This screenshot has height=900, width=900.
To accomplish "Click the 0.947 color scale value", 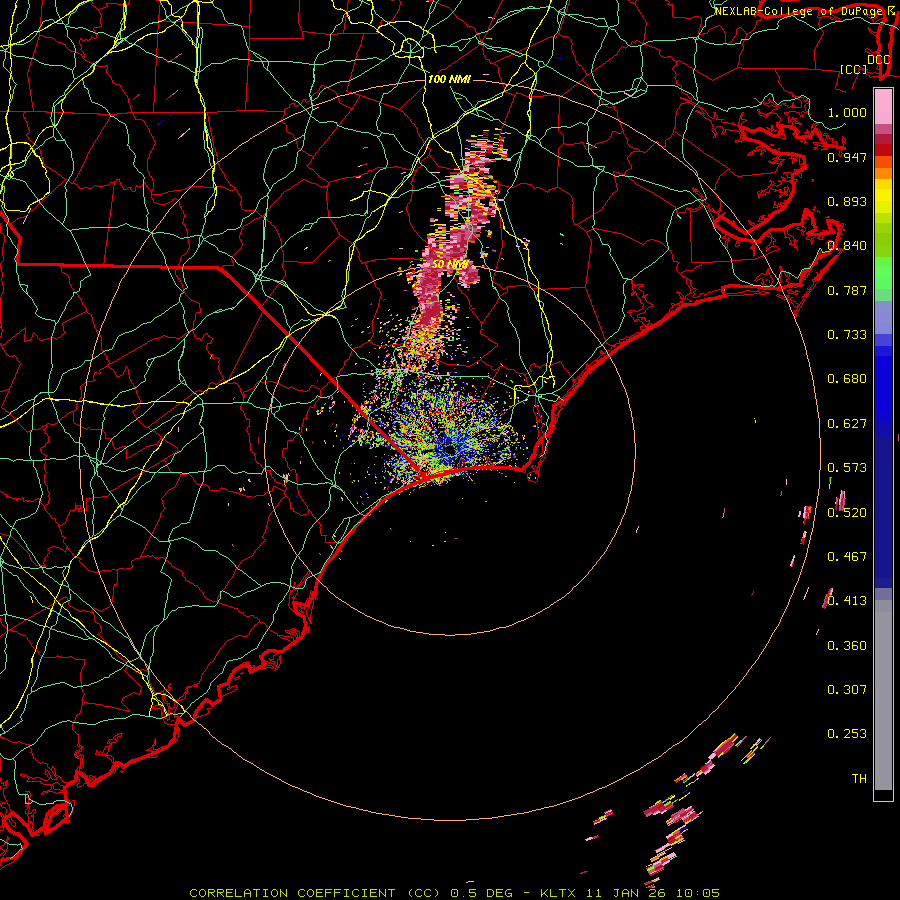I will [847, 157].
